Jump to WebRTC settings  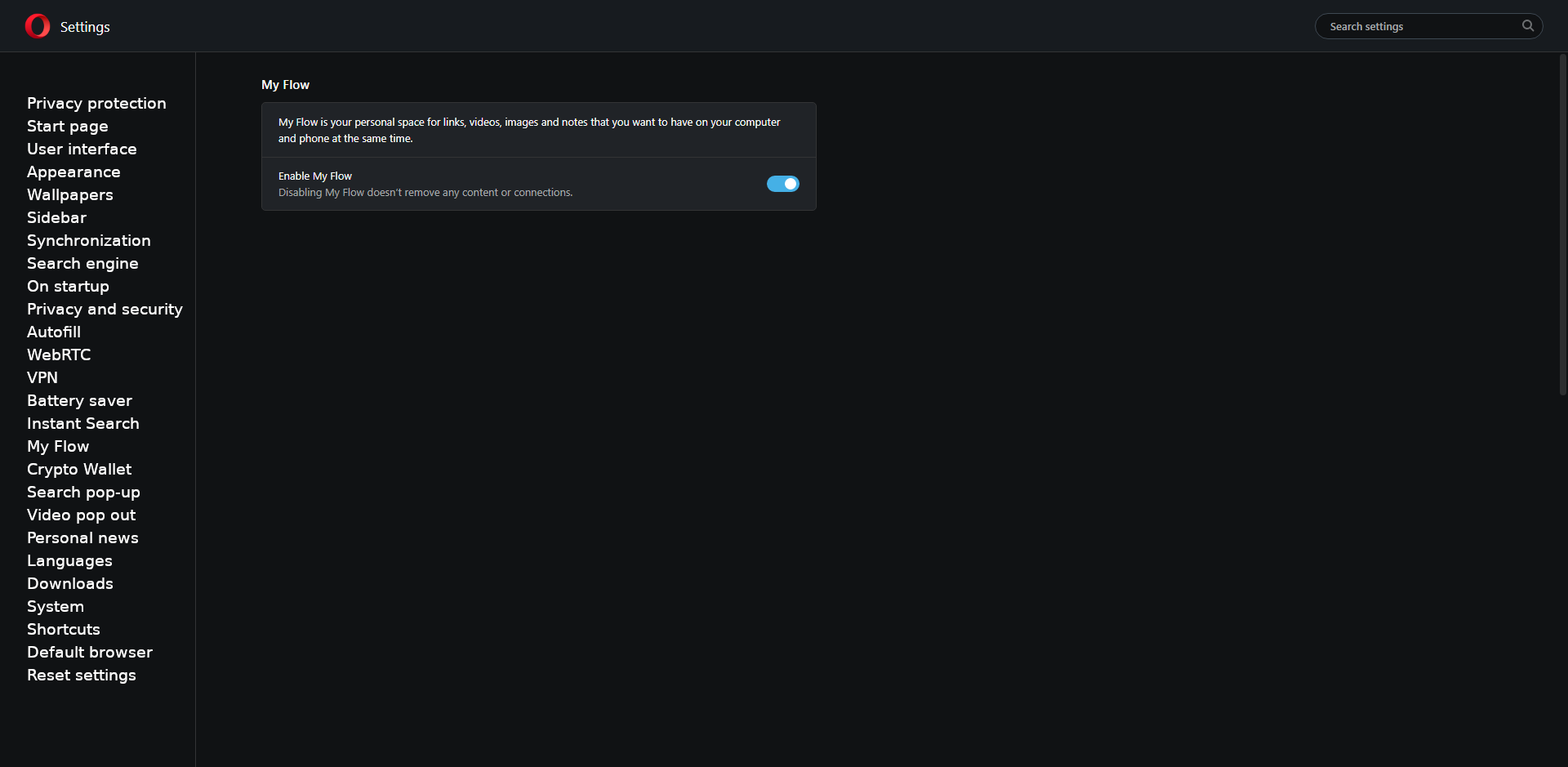tap(59, 355)
